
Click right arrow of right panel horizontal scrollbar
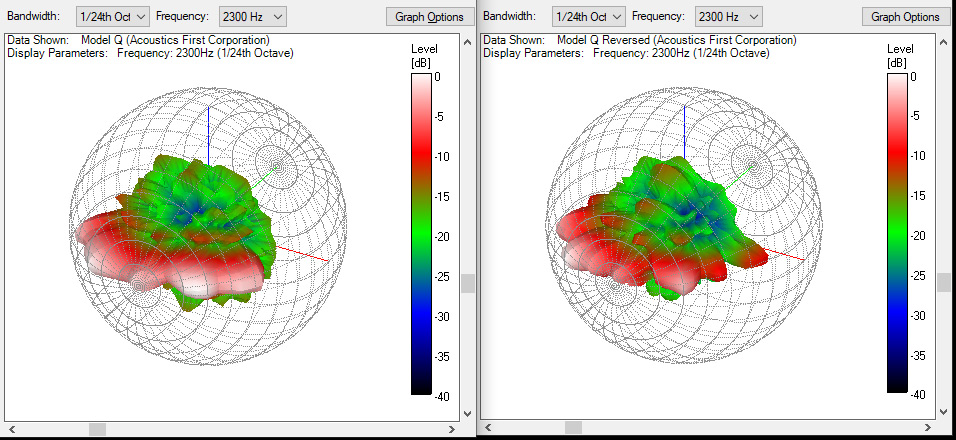coord(926,429)
